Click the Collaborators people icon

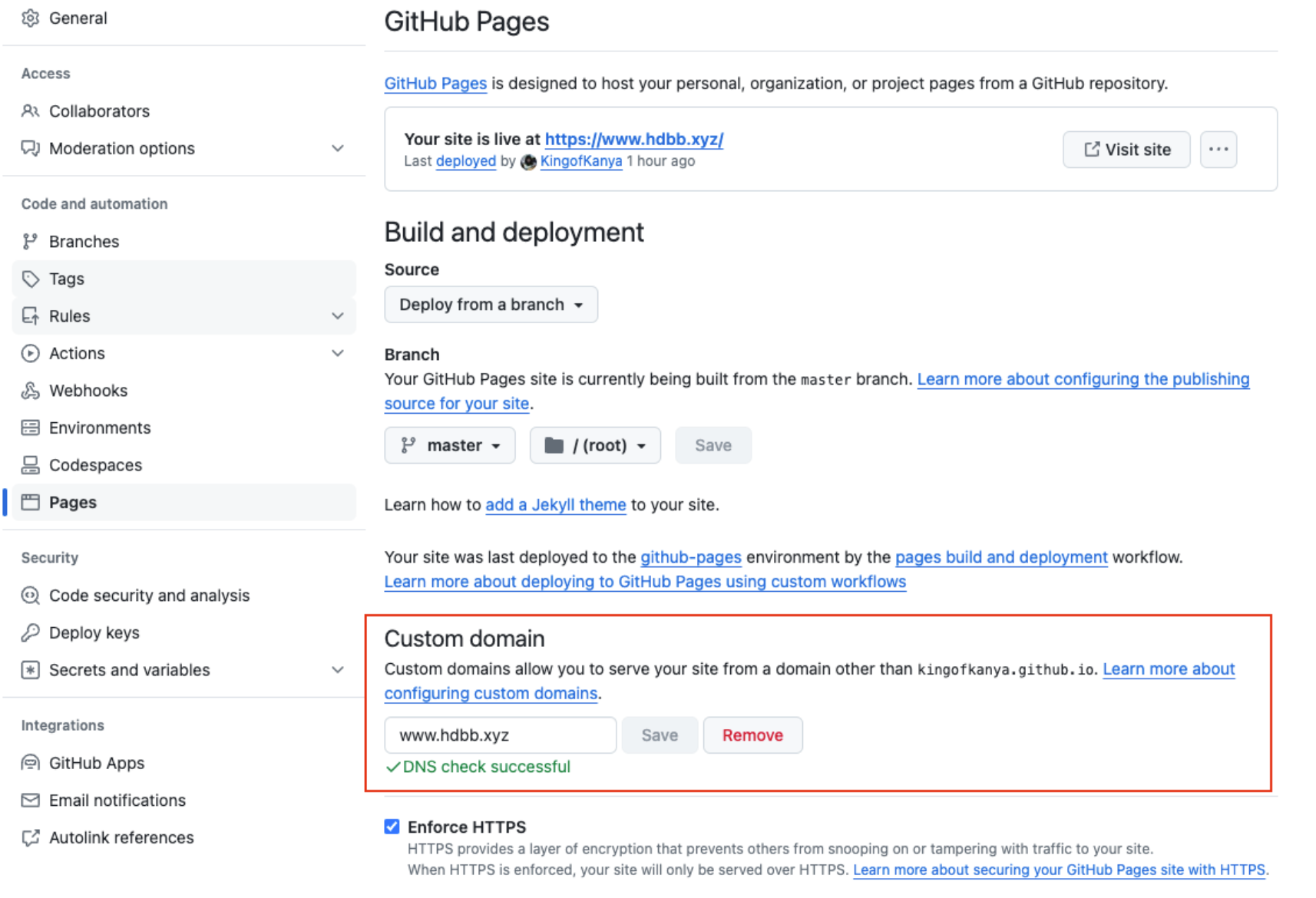[30, 111]
